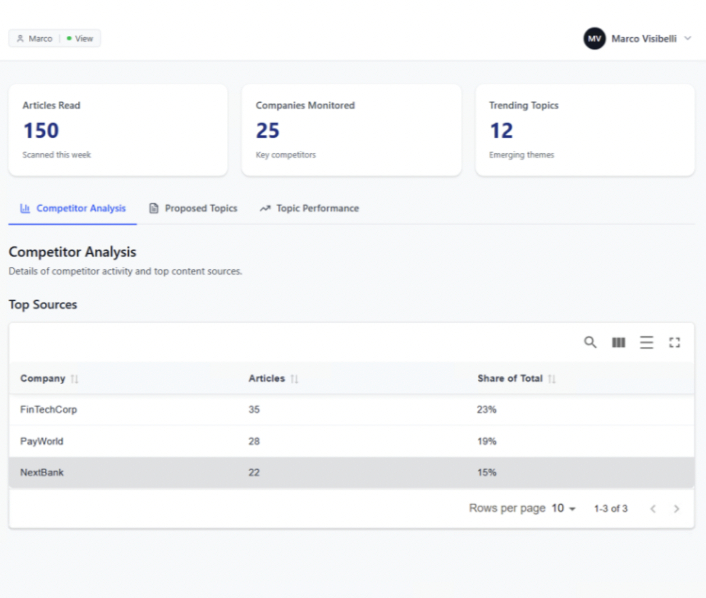Image resolution: width=706 pixels, height=598 pixels.
Task: Sort by Share of Total arrows
Action: (552, 379)
